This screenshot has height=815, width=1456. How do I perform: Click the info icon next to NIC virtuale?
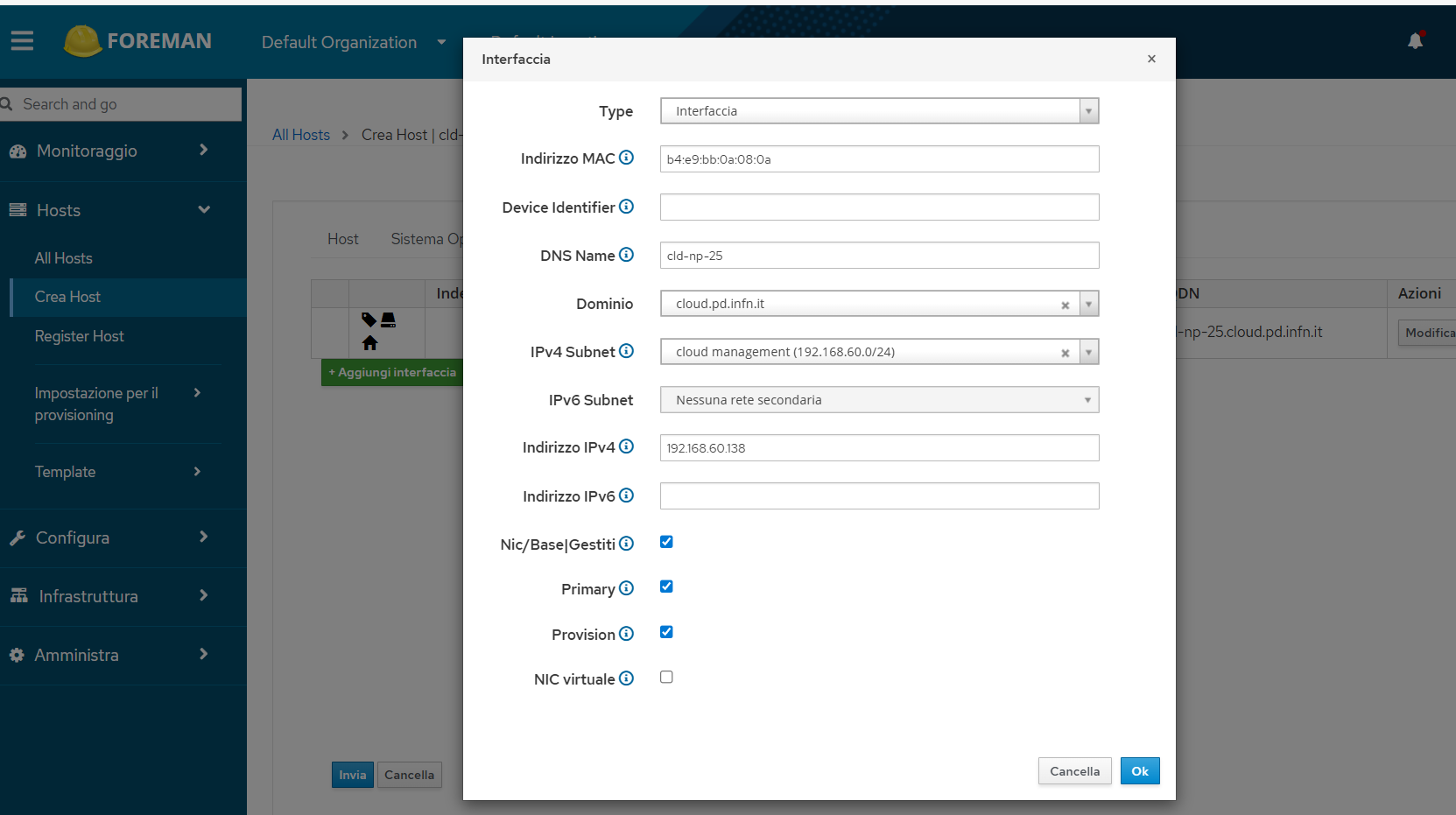[x=626, y=678]
